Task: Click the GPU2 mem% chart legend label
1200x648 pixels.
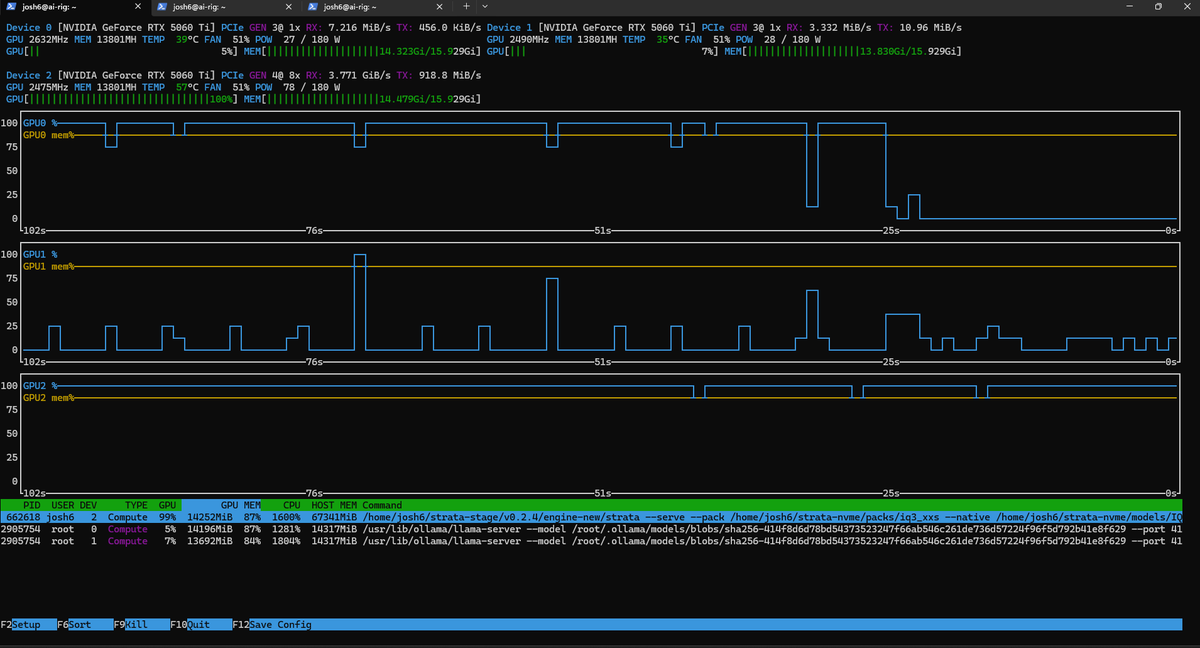Action: [x=48, y=397]
